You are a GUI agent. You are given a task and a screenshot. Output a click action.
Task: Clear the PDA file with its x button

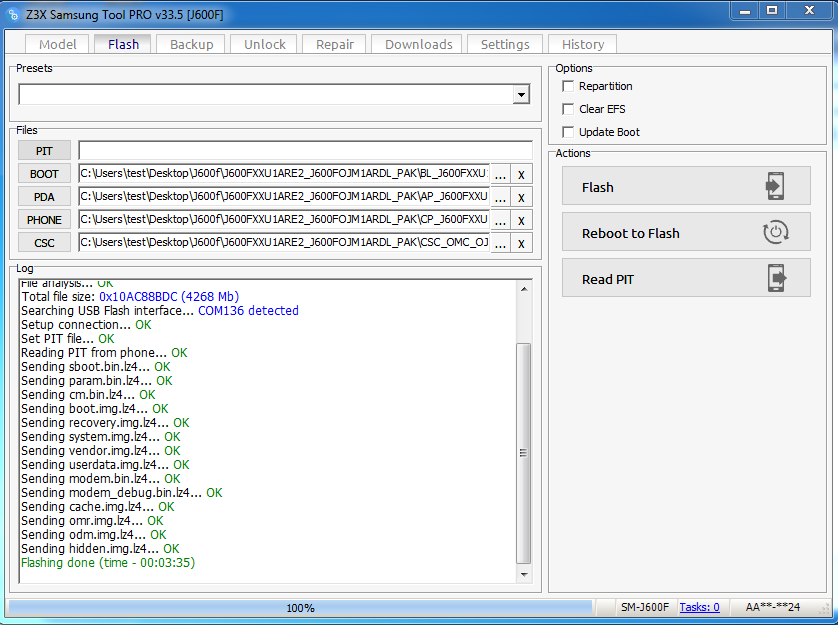[521, 197]
